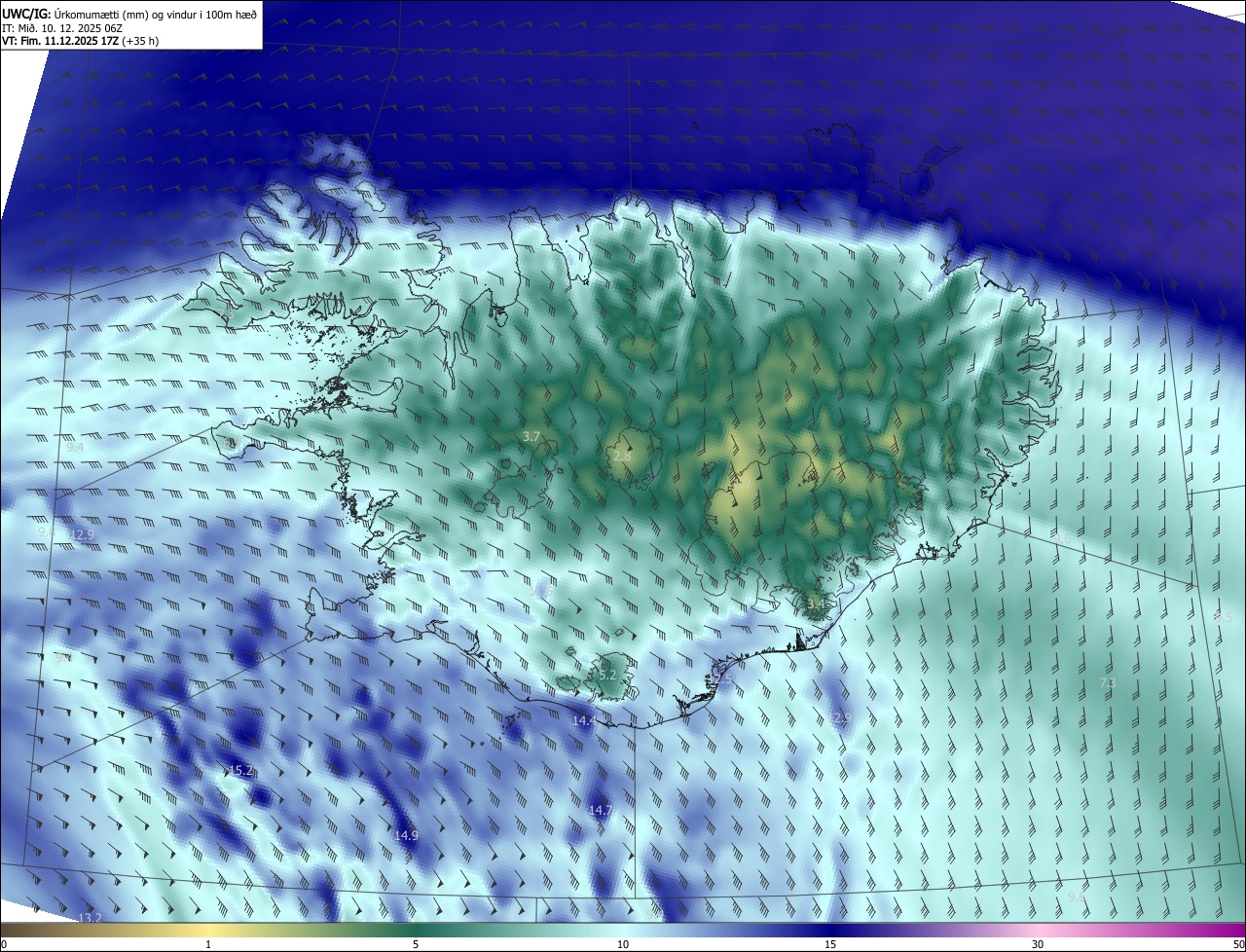This screenshot has height=952, width=1246.
Task: Click the 5.2 value label on the map
Action: (x=607, y=675)
